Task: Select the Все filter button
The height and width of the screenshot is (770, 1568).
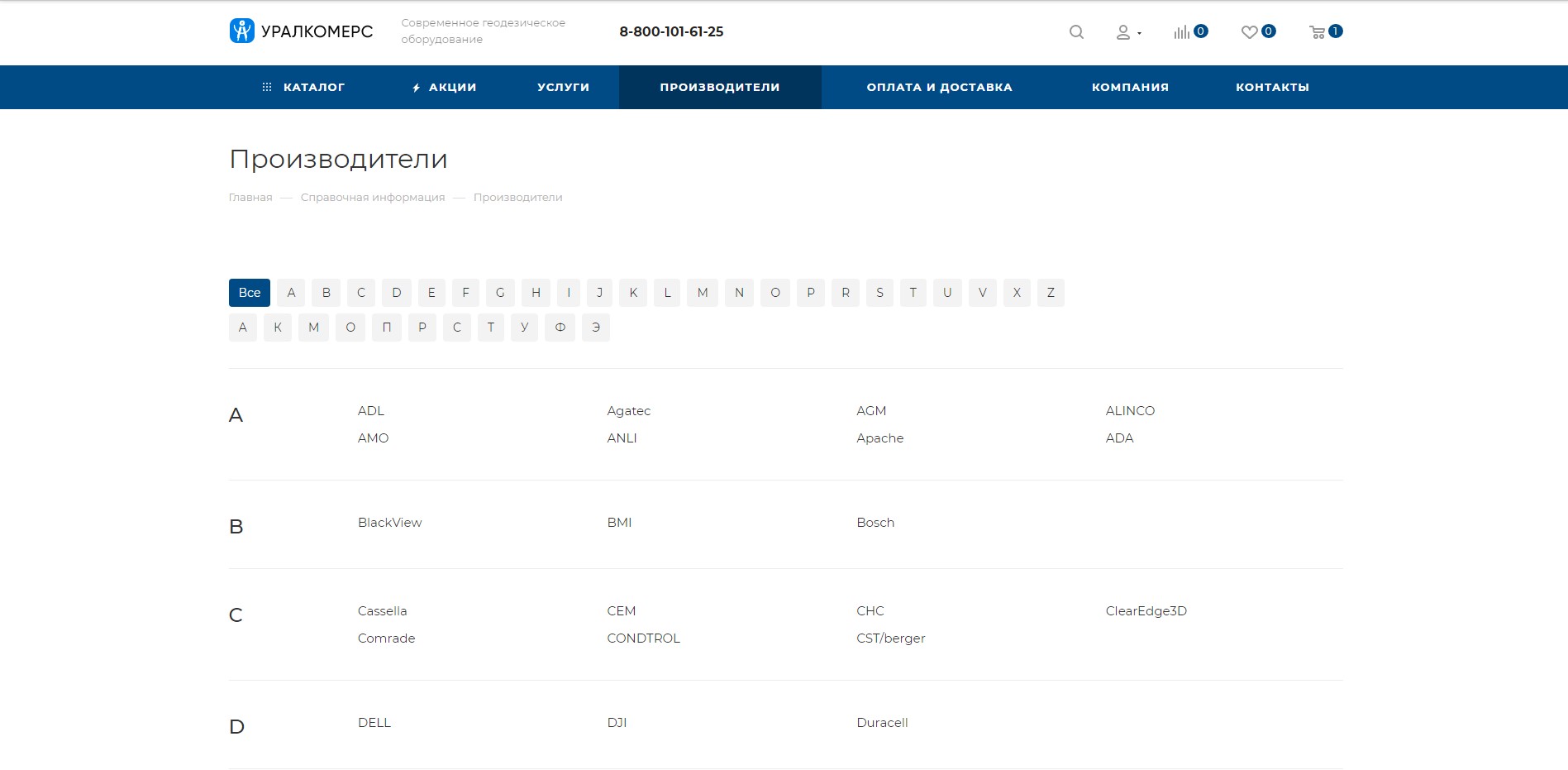Action: pyautogui.click(x=250, y=293)
